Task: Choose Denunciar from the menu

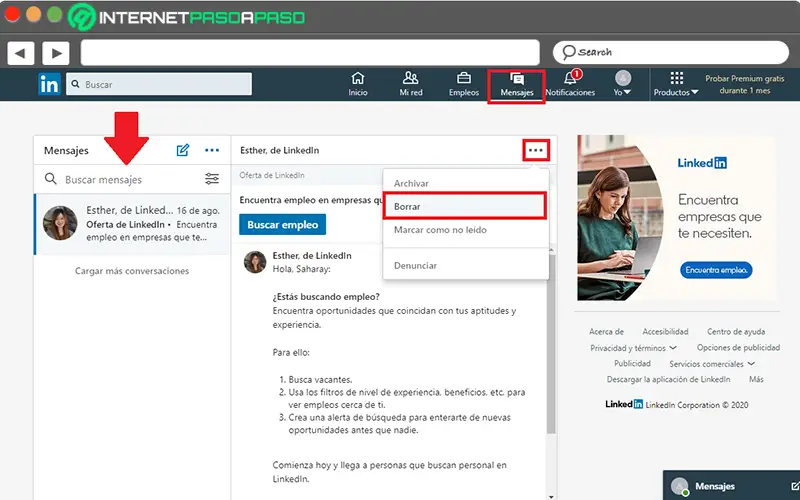Action: click(465, 265)
